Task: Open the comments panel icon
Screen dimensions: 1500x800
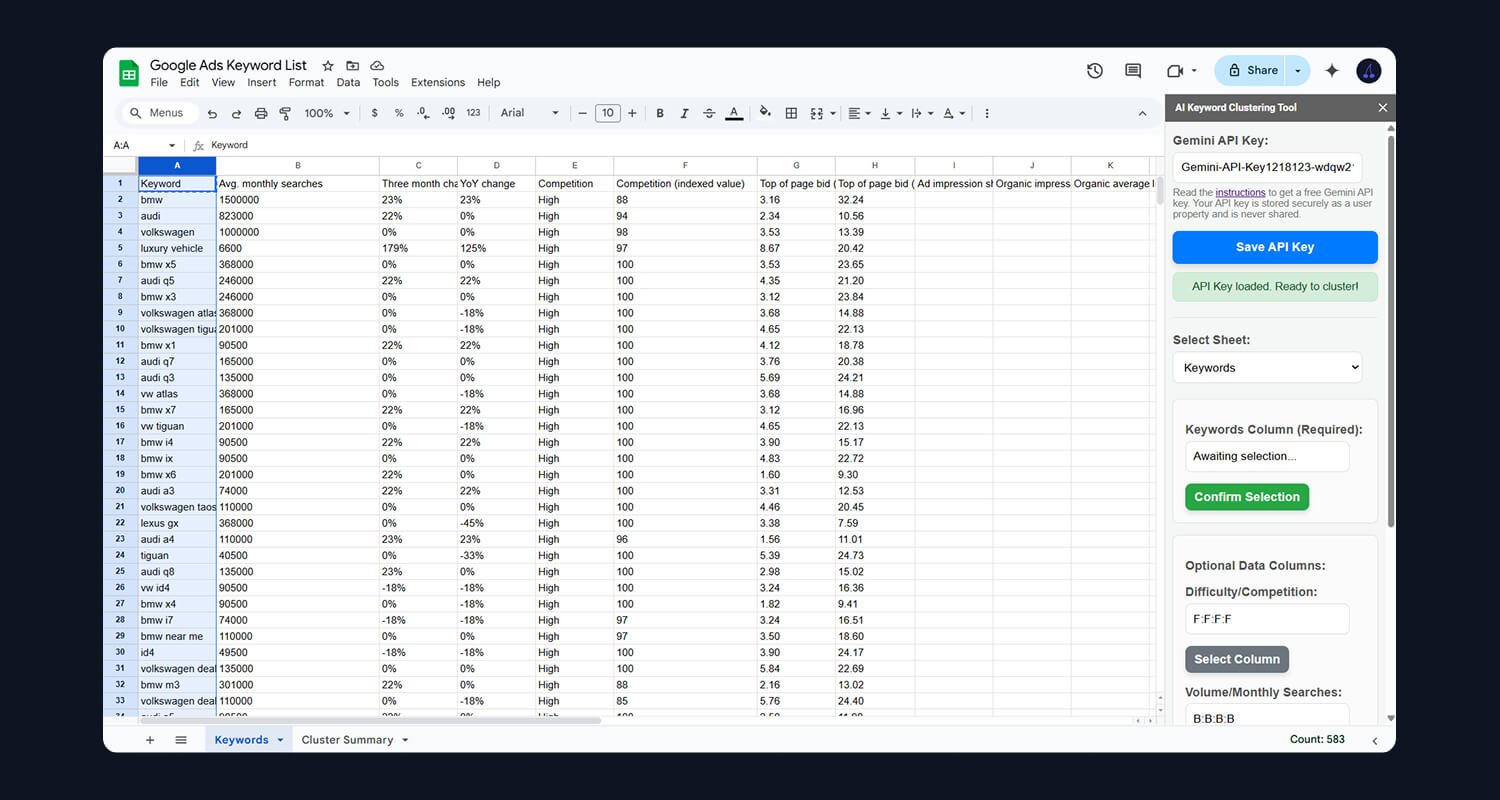Action: pyautogui.click(x=1133, y=71)
